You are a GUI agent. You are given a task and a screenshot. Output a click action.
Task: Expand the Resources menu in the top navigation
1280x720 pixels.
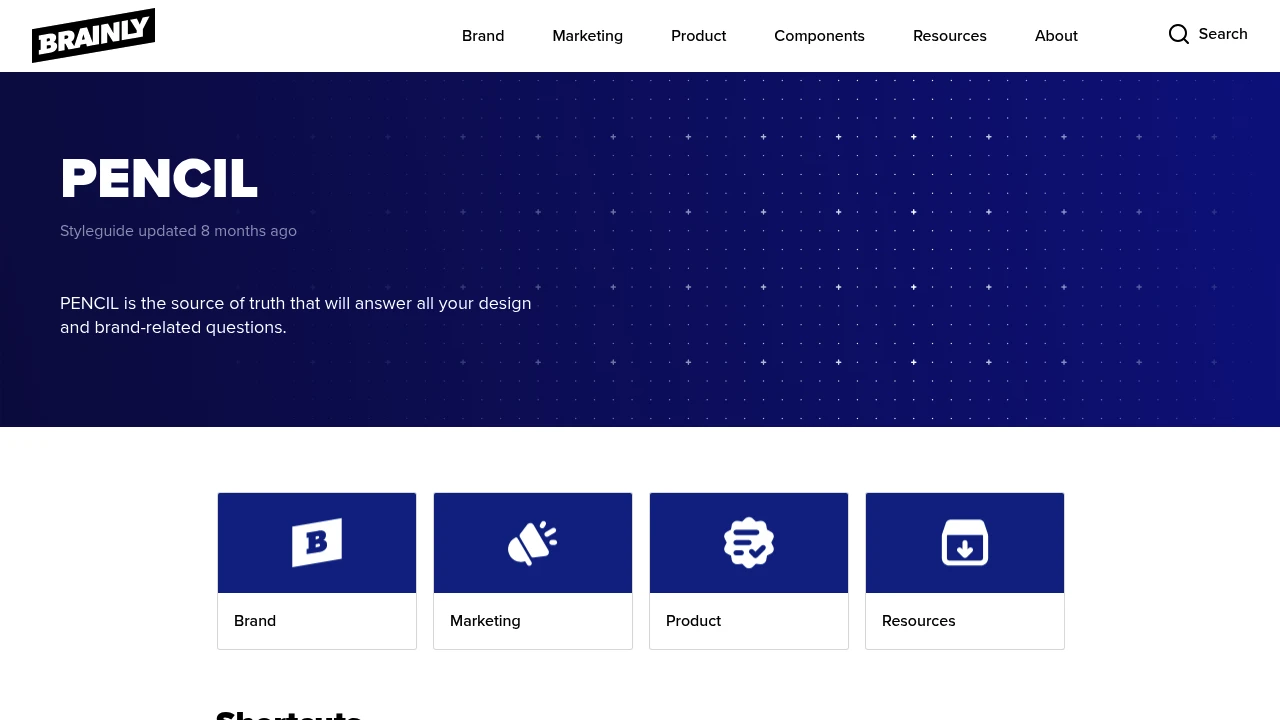[949, 36]
